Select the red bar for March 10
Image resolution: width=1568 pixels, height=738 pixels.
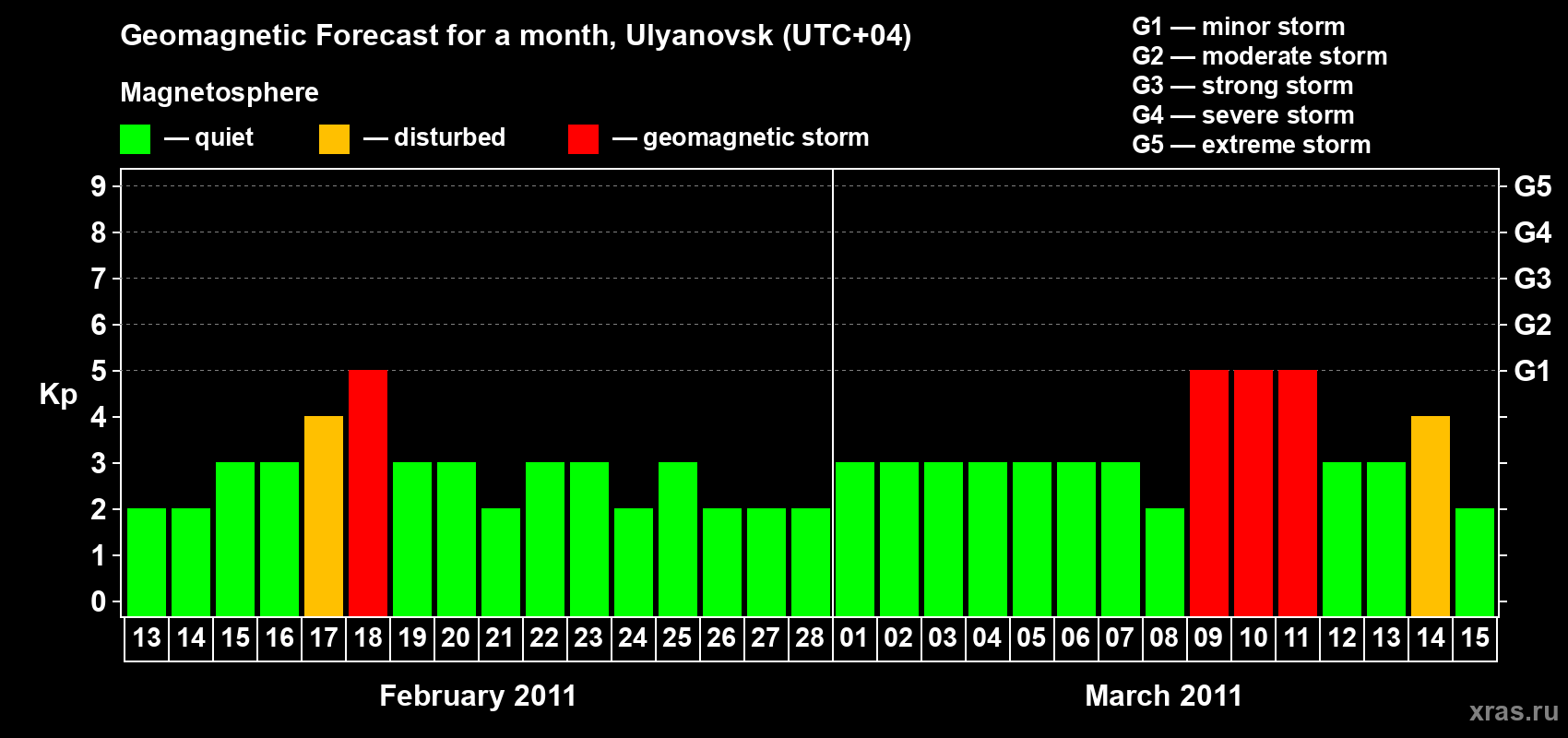pyautogui.click(x=1253, y=494)
